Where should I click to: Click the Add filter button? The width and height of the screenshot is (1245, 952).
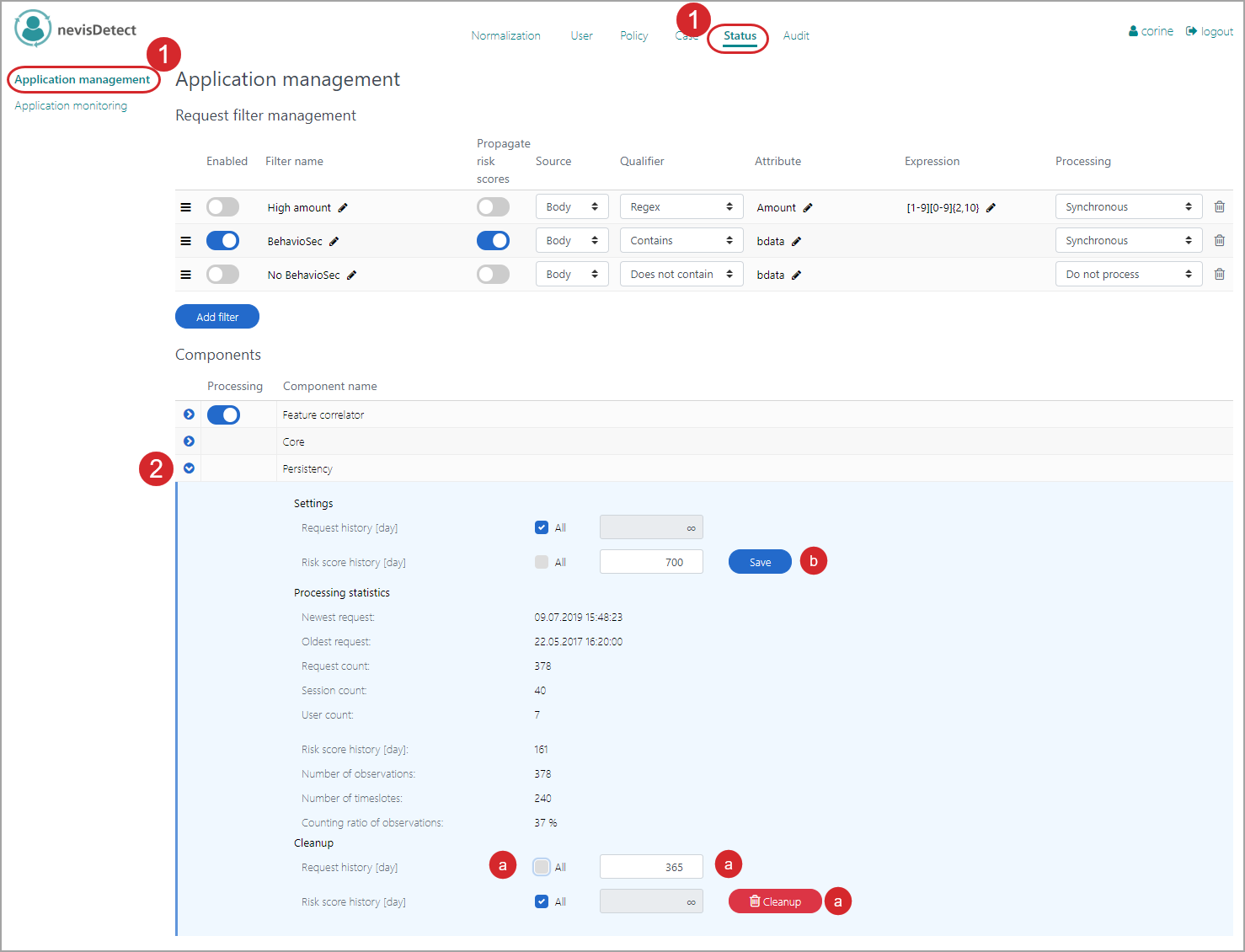point(217,317)
